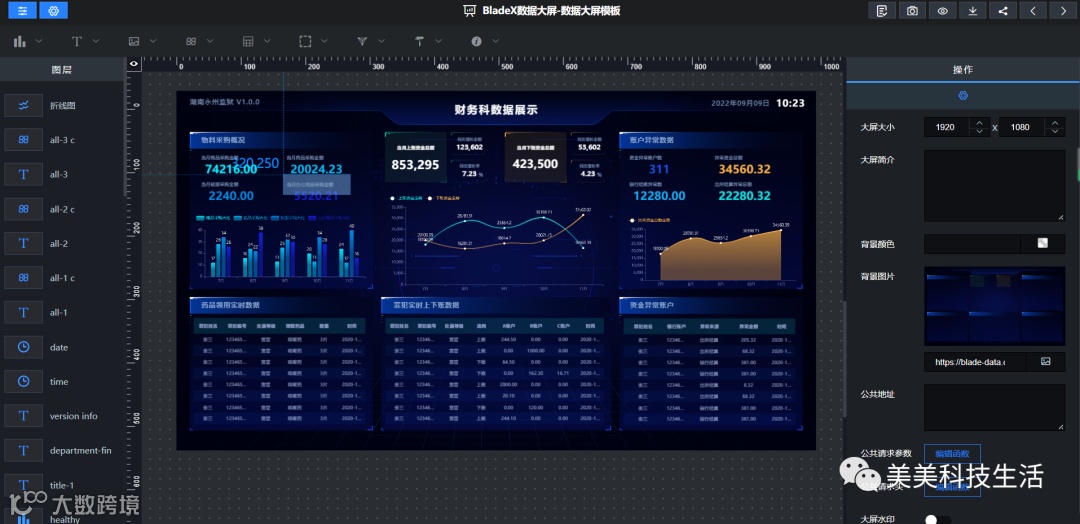This screenshot has width=1080, height=524.
Task: Increase the 1920 width stepper
Action: (x=979, y=123)
